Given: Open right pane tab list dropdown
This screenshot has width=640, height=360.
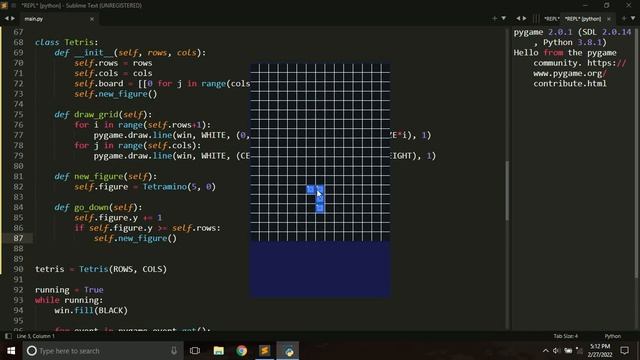Looking at the screenshot, I should [x=633, y=18].
